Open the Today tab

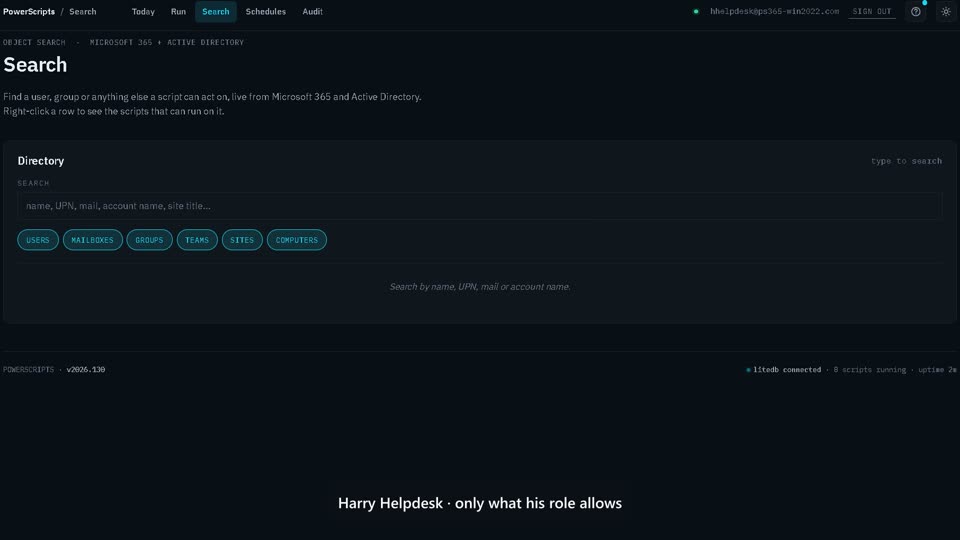click(x=143, y=12)
